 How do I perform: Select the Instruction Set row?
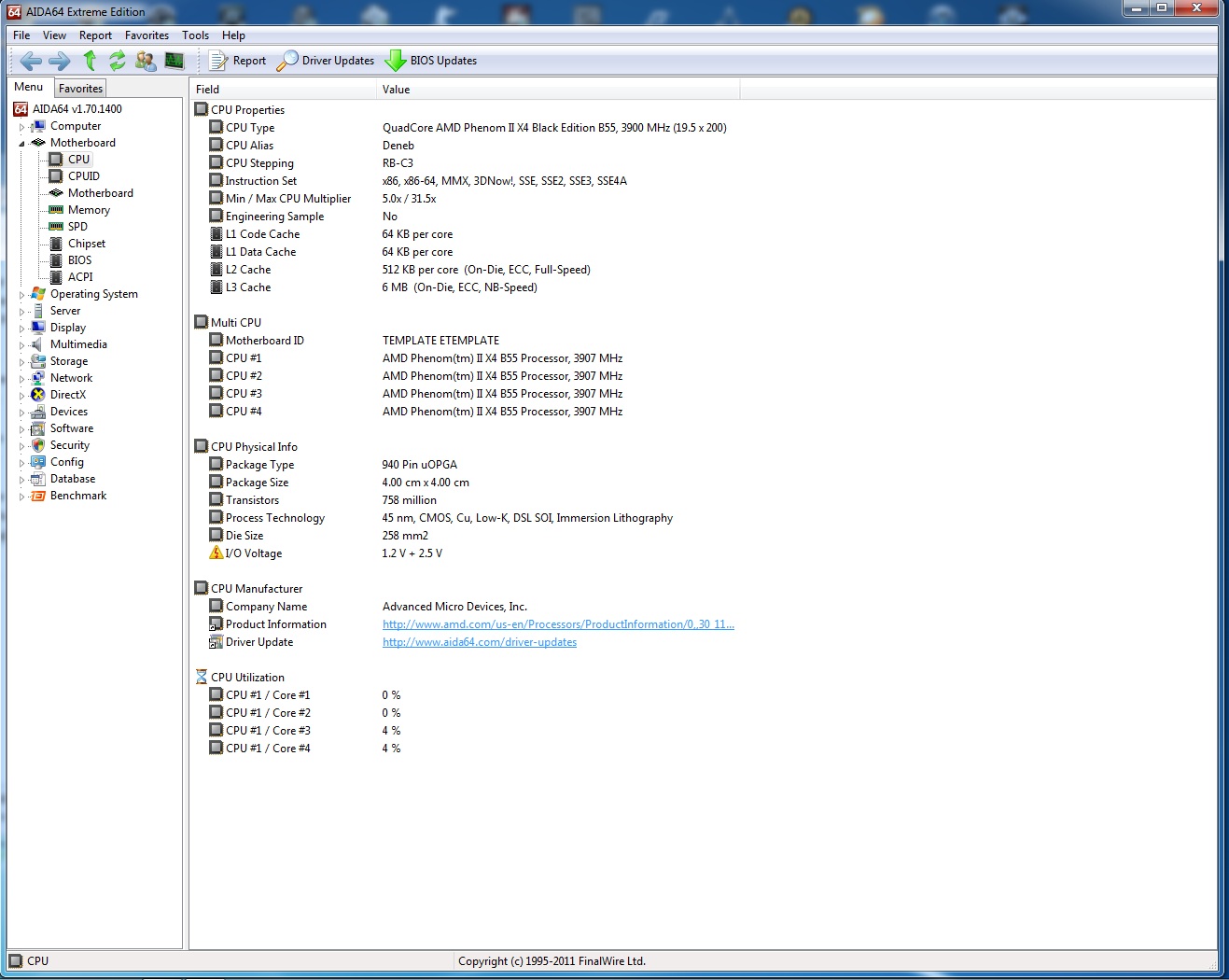[417, 181]
